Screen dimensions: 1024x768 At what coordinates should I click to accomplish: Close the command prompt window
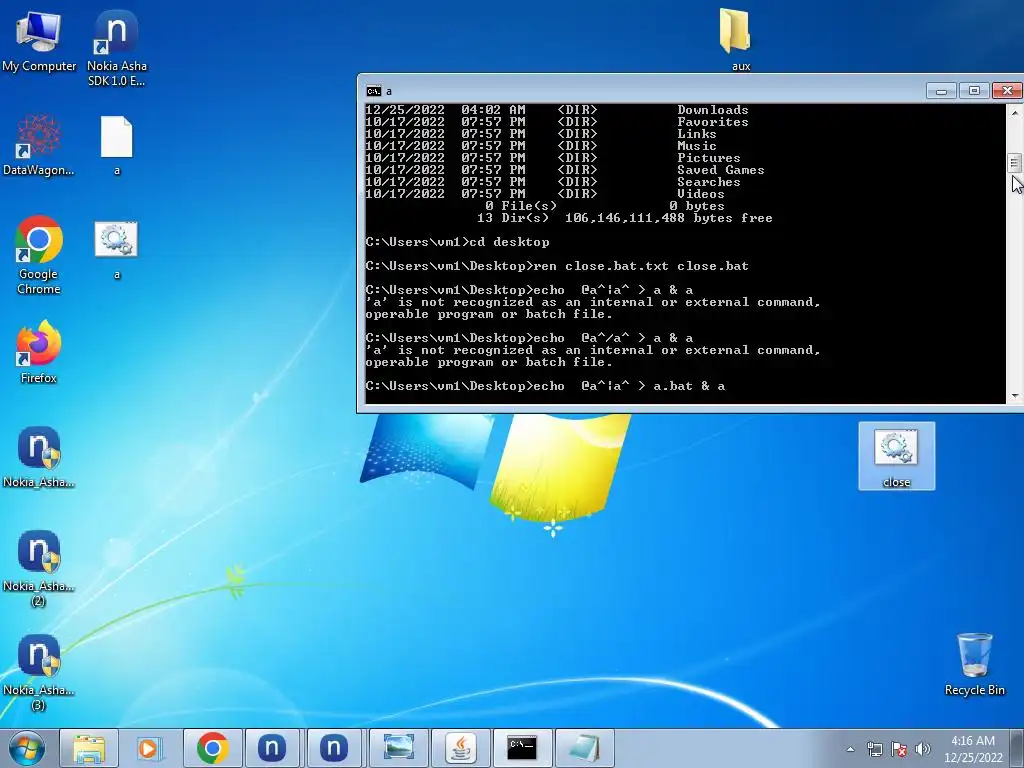click(1007, 90)
